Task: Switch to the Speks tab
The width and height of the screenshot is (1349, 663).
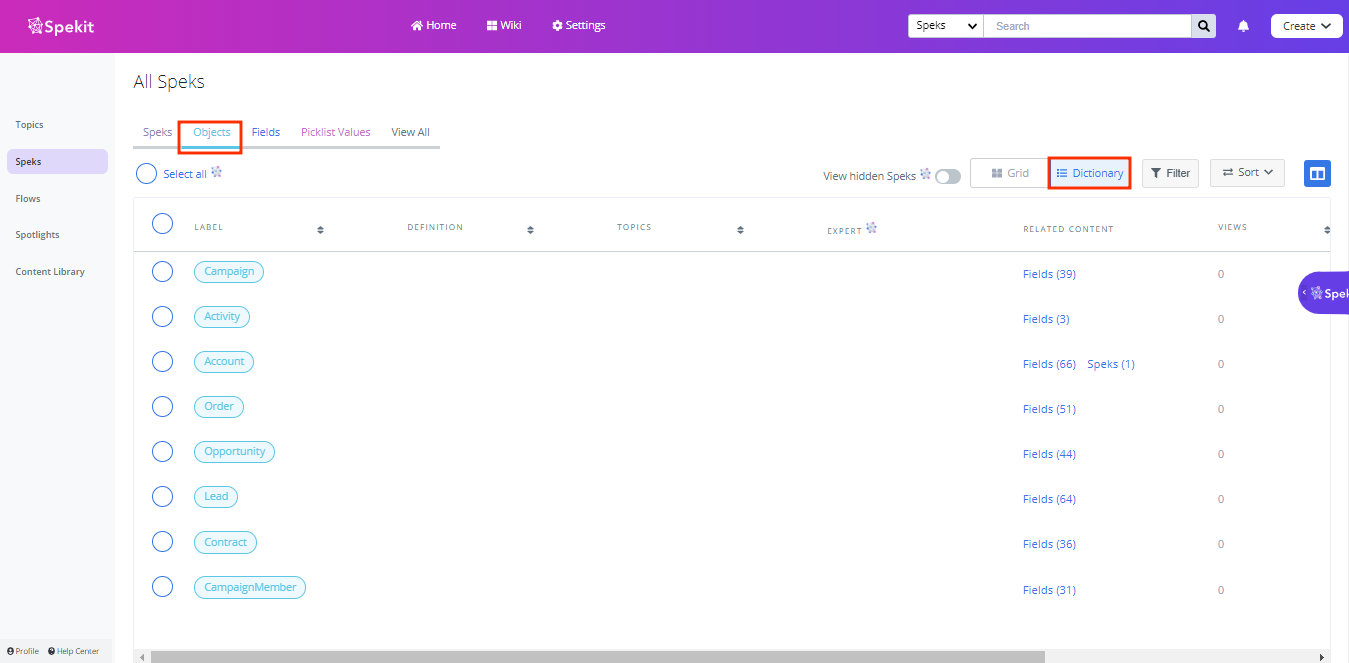Action: point(157,132)
